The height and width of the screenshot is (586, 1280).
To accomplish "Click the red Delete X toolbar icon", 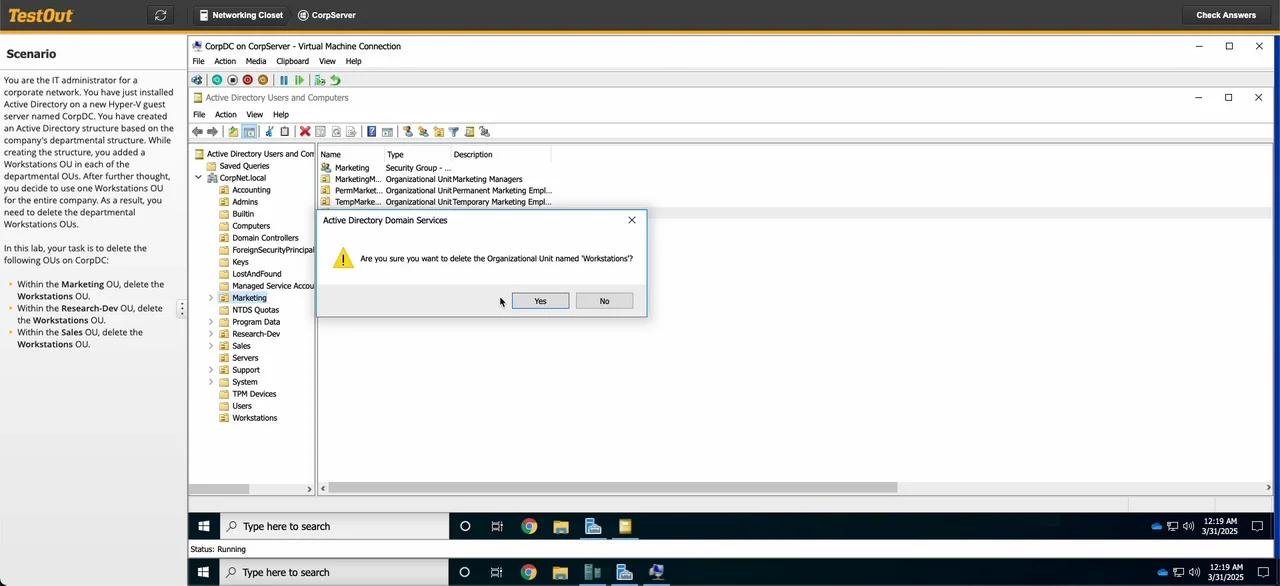I will pyautogui.click(x=305, y=132).
